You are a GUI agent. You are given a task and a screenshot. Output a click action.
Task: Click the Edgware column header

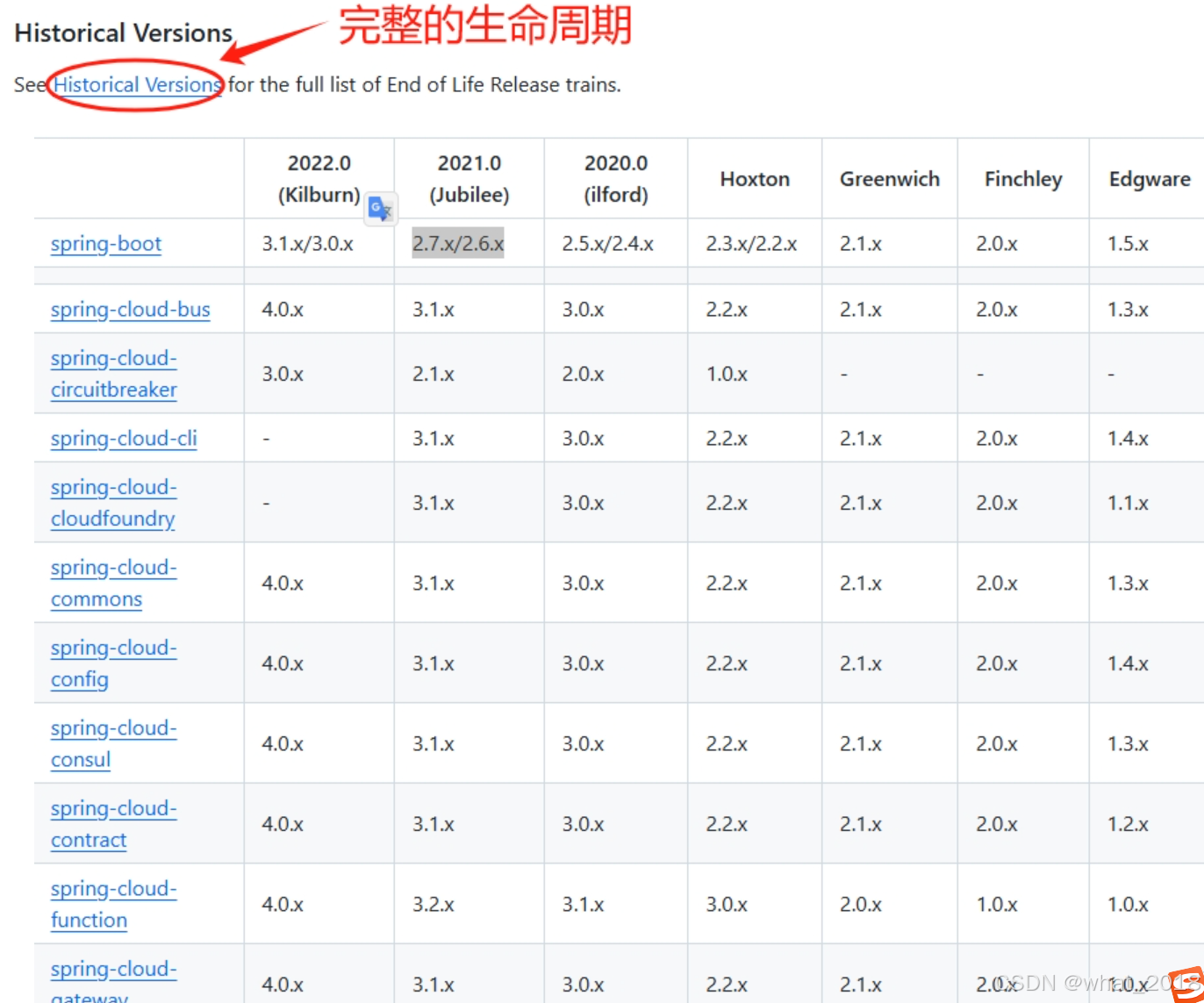pyautogui.click(x=1149, y=179)
